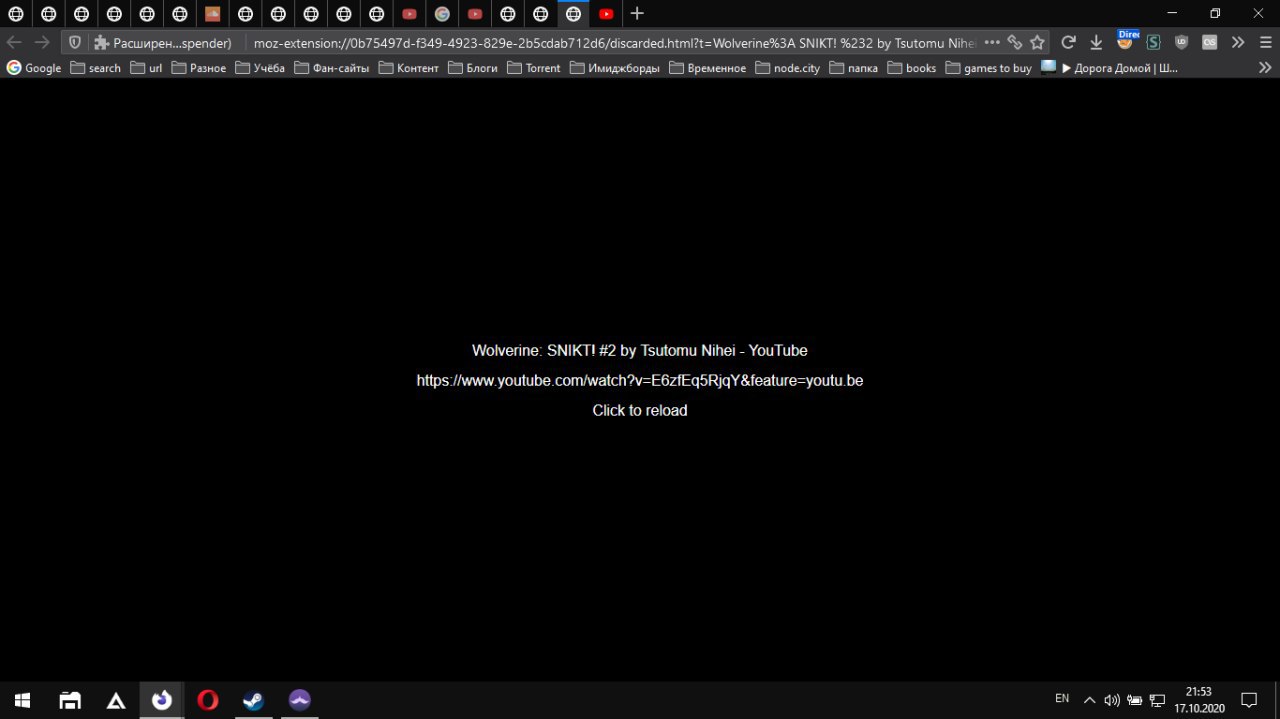
Task: Open the triangle app on taskbar
Action: coord(116,700)
